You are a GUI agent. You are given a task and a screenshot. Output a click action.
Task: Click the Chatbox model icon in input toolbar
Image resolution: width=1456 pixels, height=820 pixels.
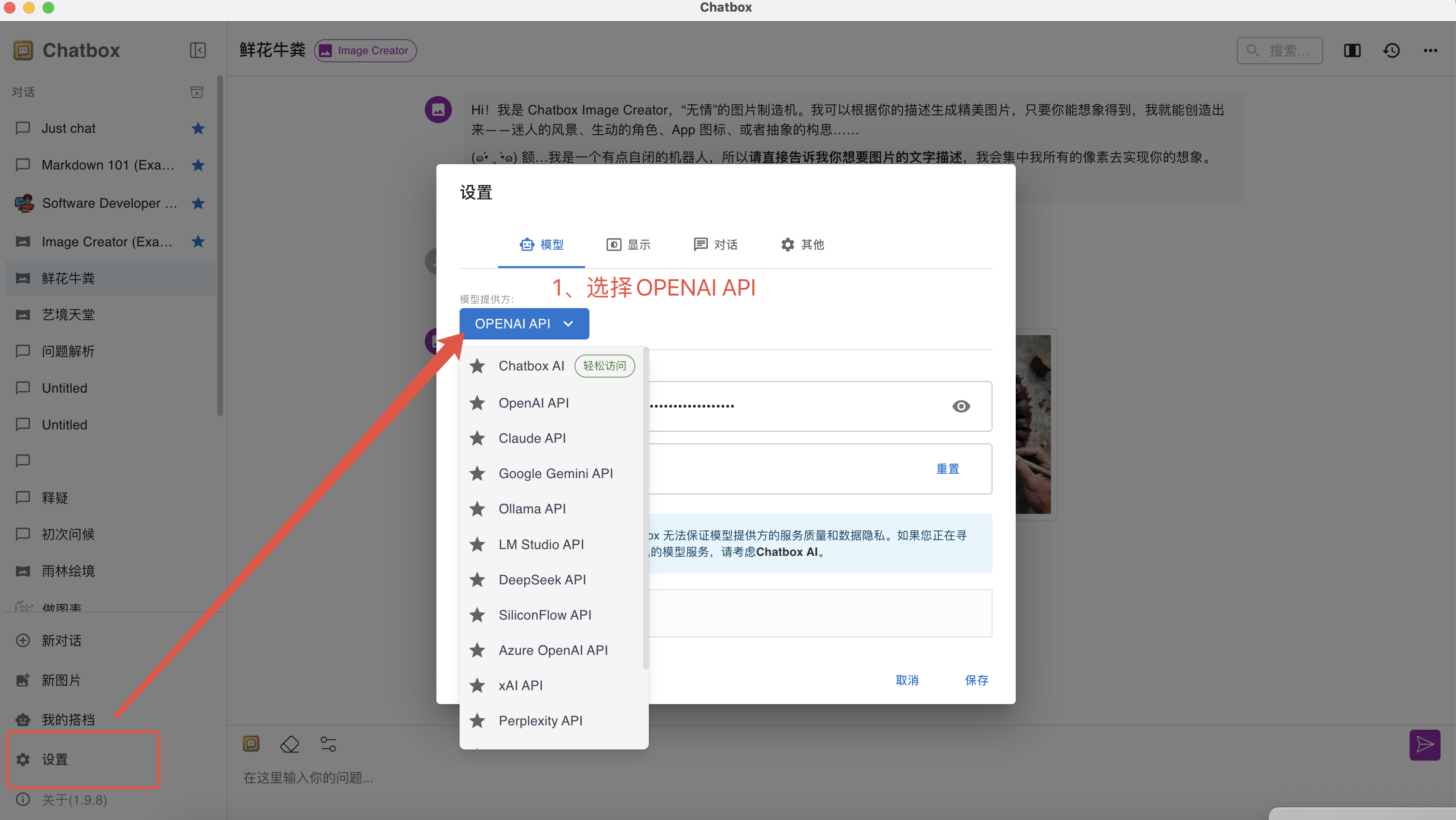251,744
